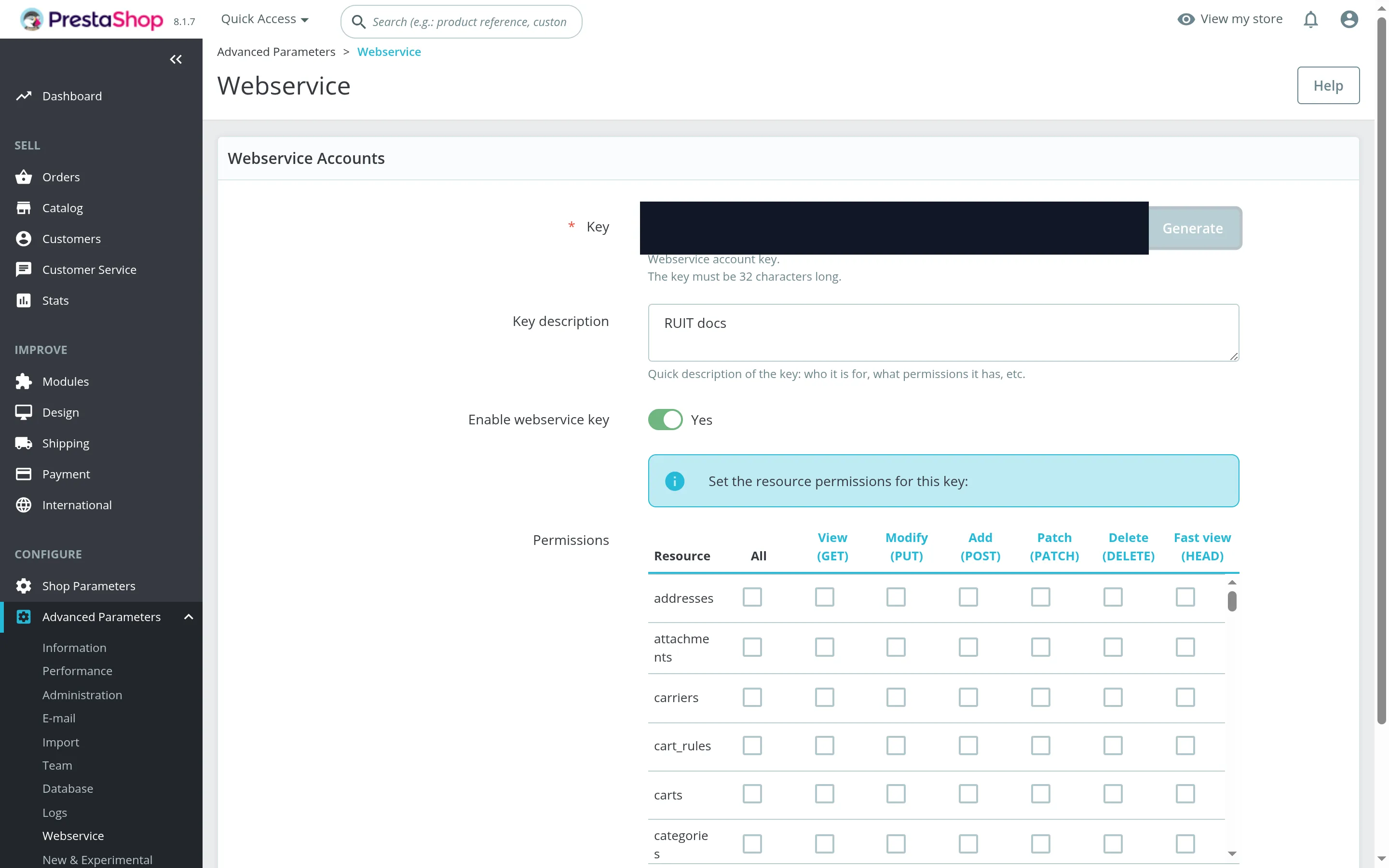Click the PrestaShop logo
1389x868 pixels.
[x=92, y=19]
